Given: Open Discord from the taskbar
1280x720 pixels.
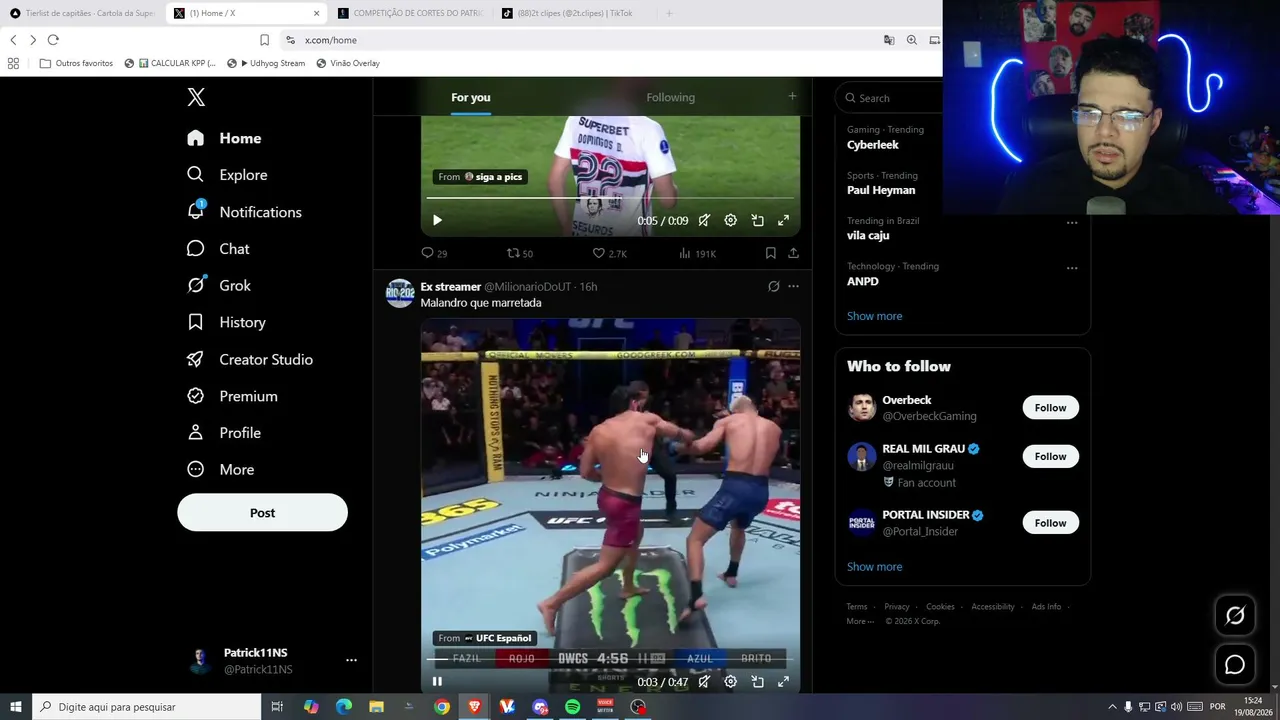Looking at the screenshot, I should click(x=540, y=707).
